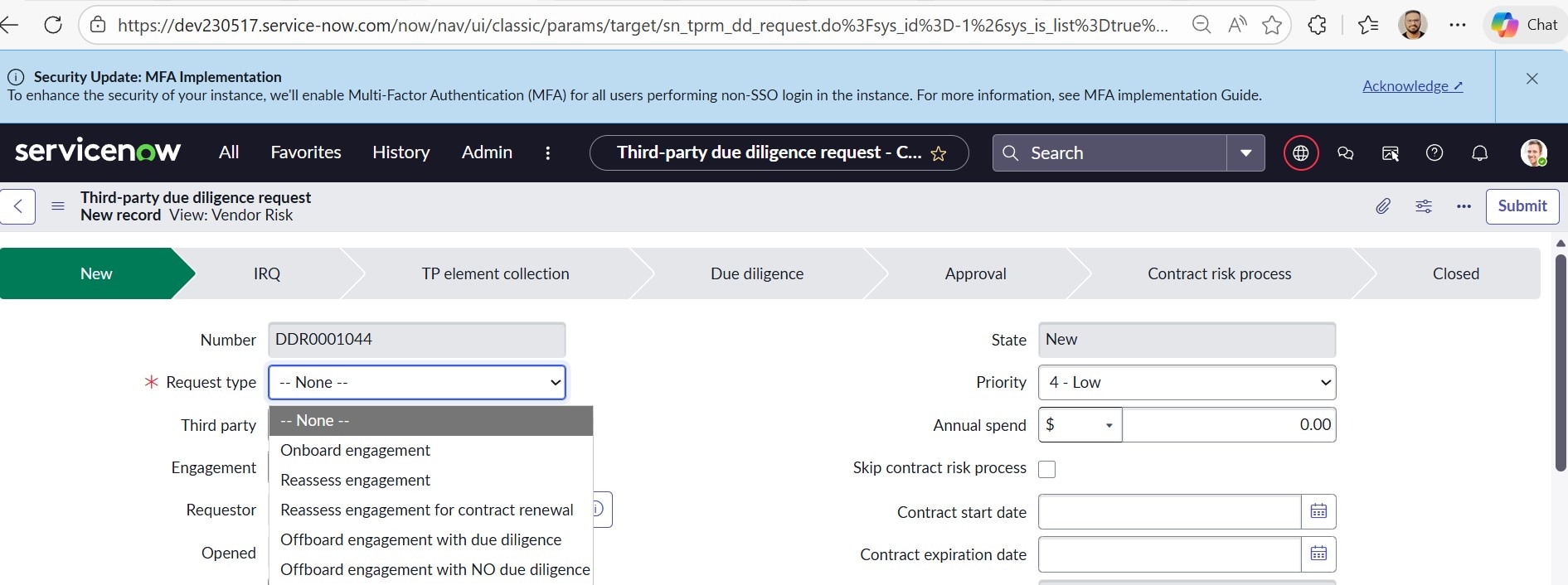The width and height of the screenshot is (1568, 585).
Task: Select the Closed stage
Action: coord(1455,273)
